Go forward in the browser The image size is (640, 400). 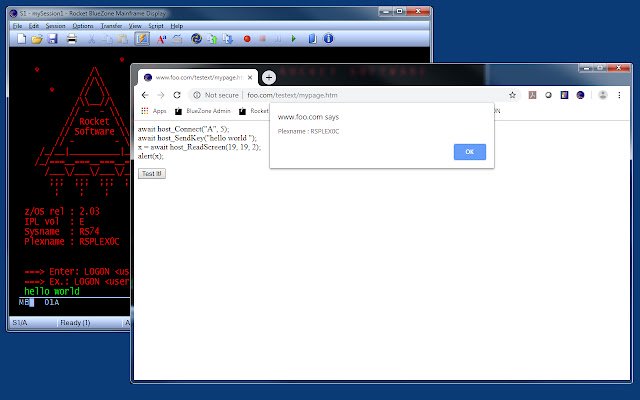pos(161,95)
